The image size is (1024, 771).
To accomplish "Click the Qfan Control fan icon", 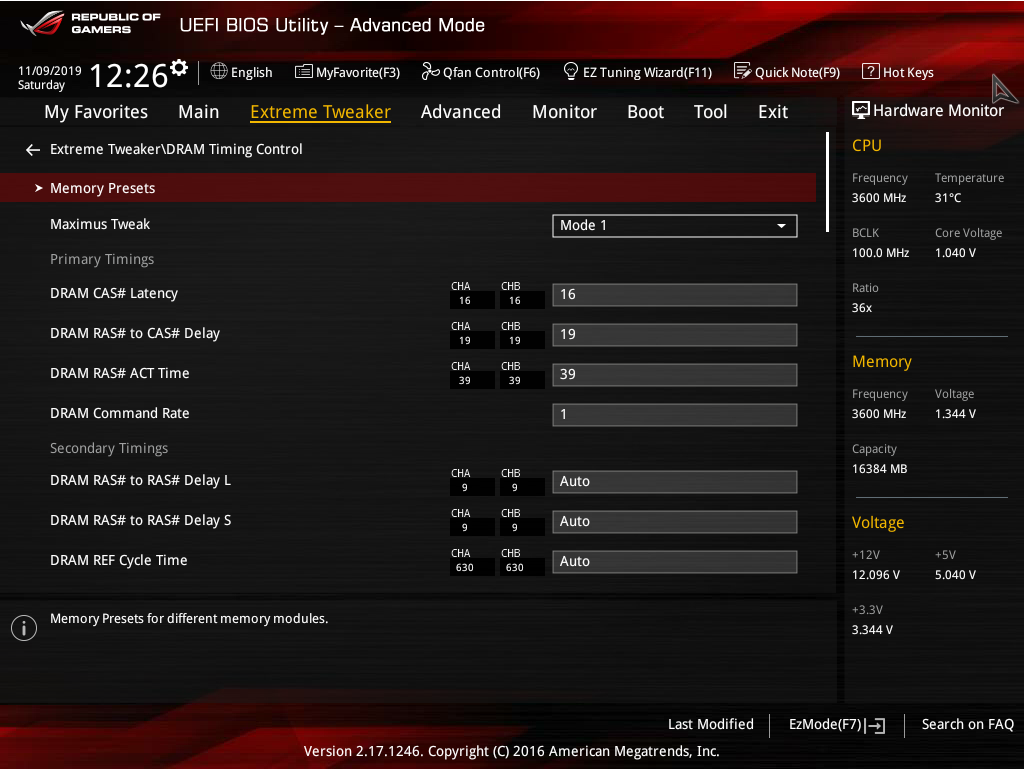I will click(x=430, y=71).
